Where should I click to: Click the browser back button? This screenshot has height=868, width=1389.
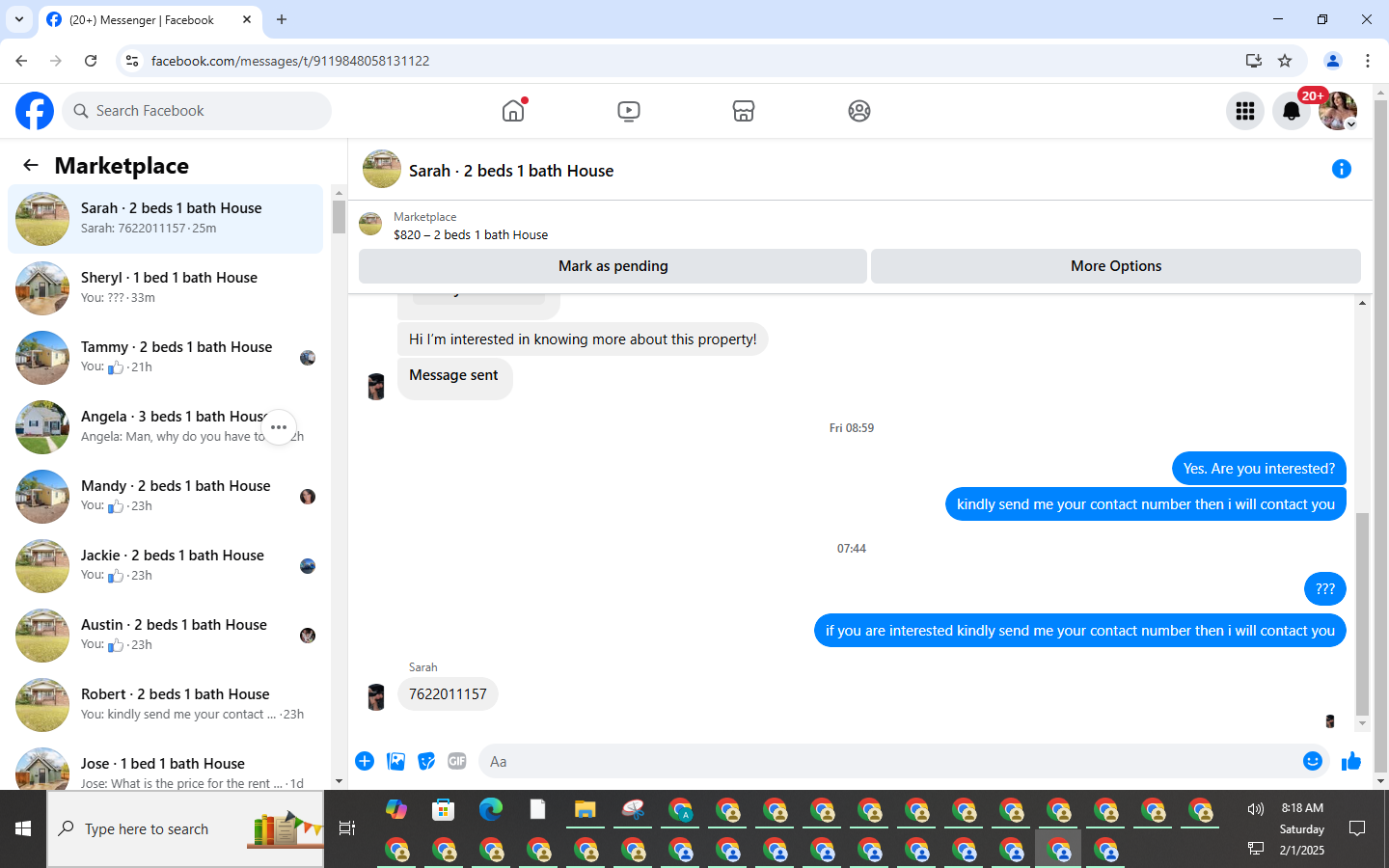click(21, 61)
